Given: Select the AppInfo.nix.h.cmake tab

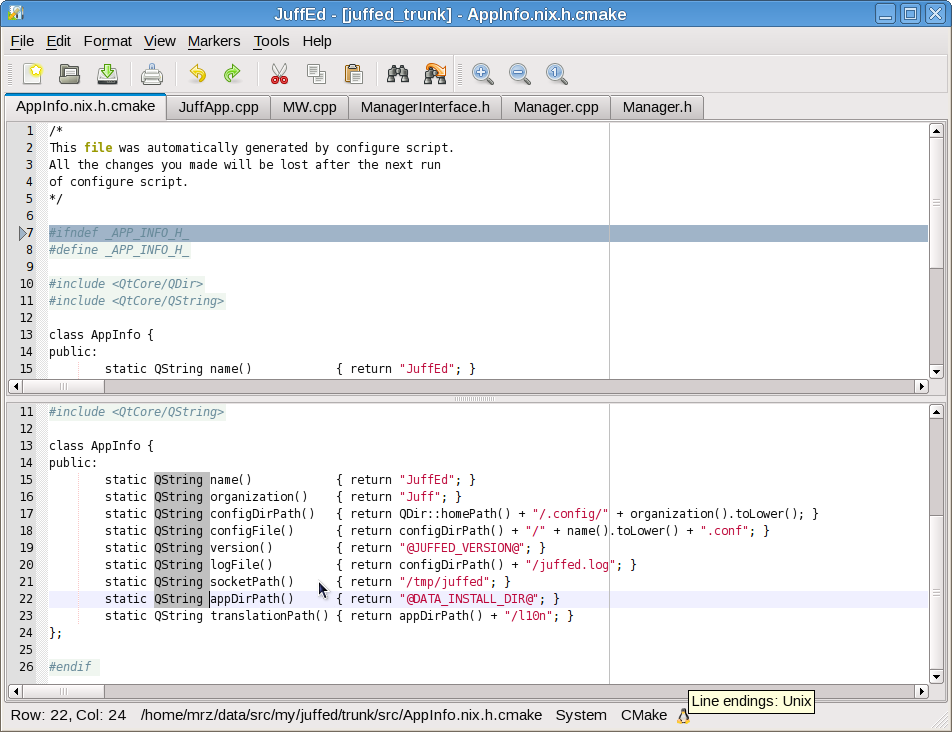Looking at the screenshot, I should [x=86, y=106].
